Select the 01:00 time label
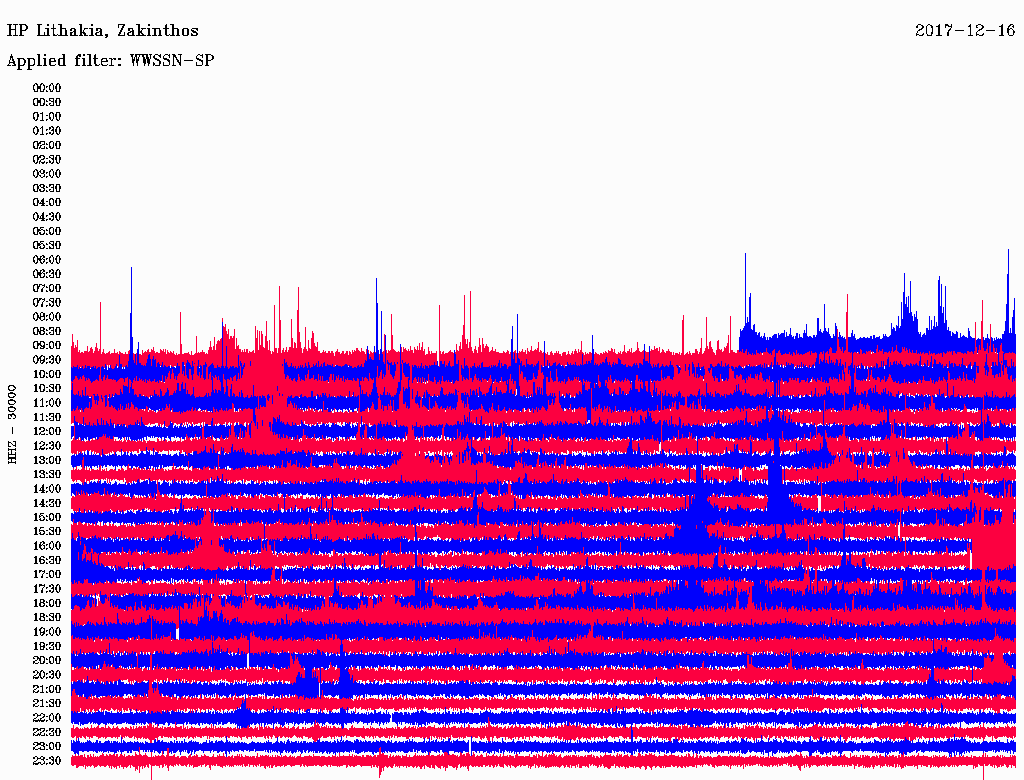 (47, 116)
